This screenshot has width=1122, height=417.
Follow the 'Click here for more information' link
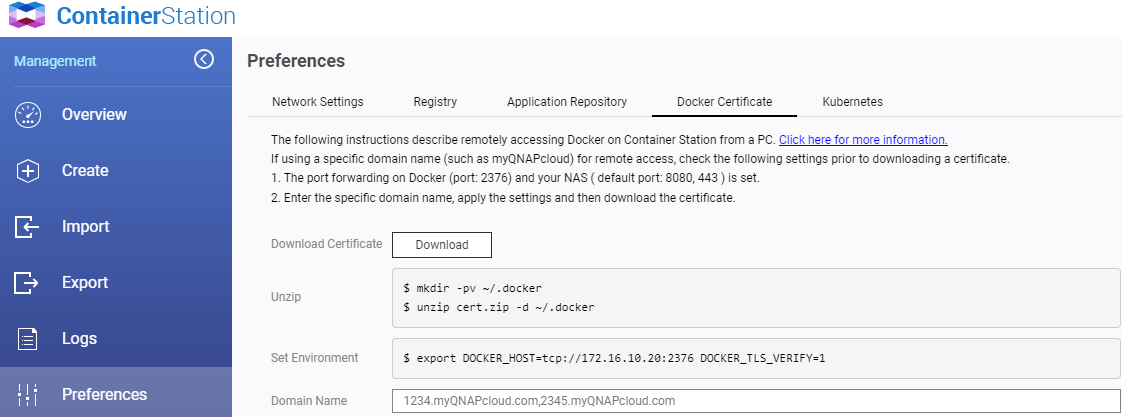[863, 140]
